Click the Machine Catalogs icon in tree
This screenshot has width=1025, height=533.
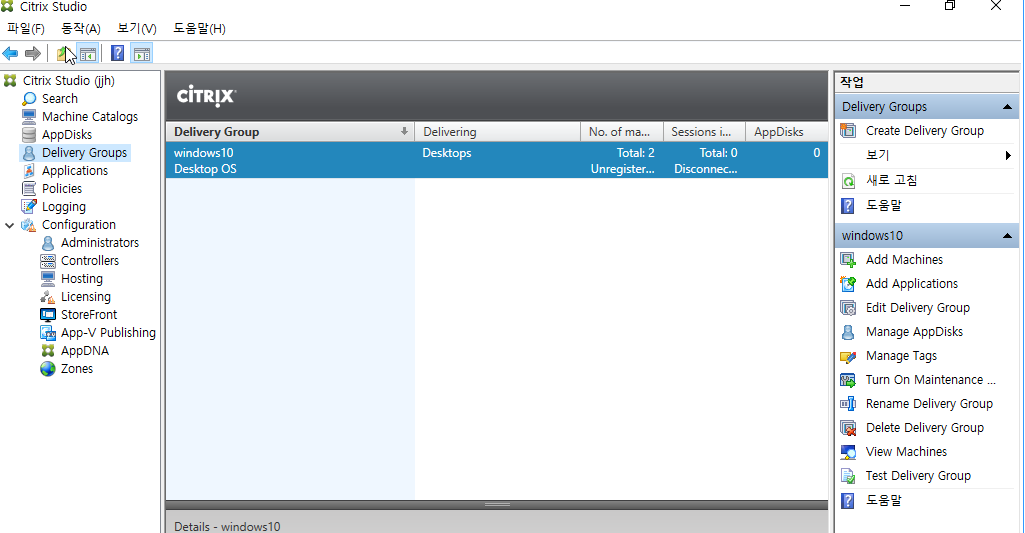coord(29,116)
